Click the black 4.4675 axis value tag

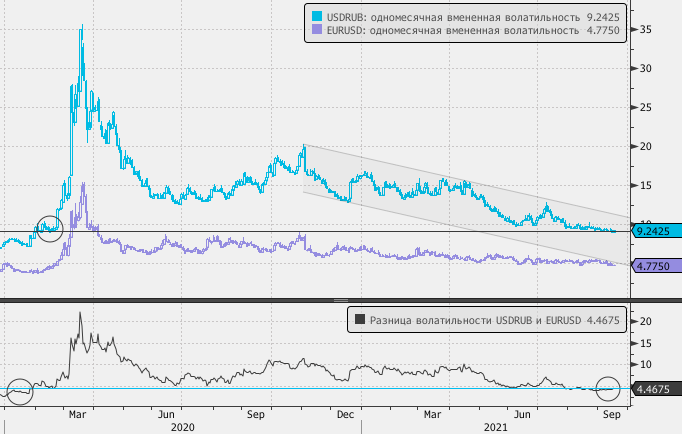(655, 389)
